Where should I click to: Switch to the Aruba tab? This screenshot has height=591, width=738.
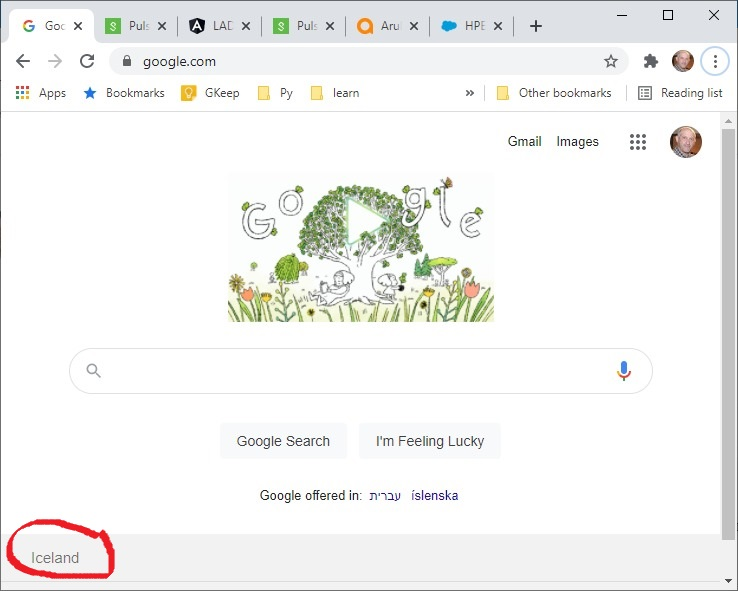(x=387, y=26)
